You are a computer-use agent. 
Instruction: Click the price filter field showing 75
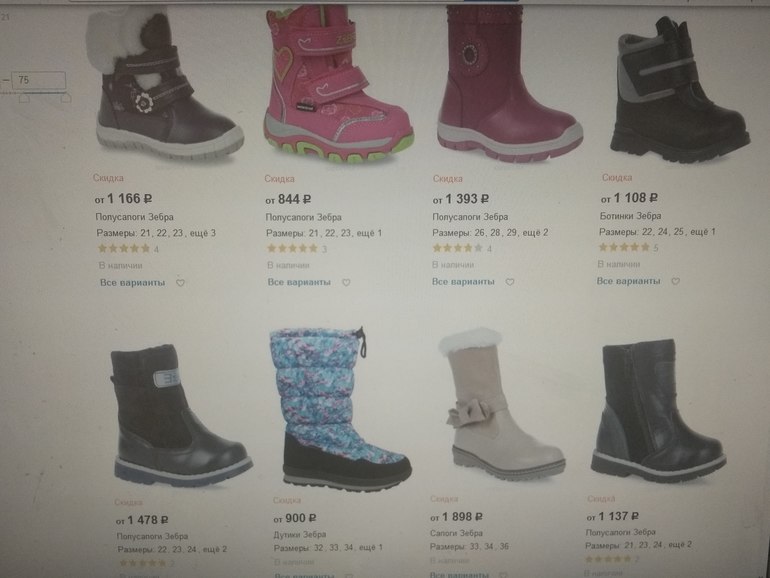(38, 80)
